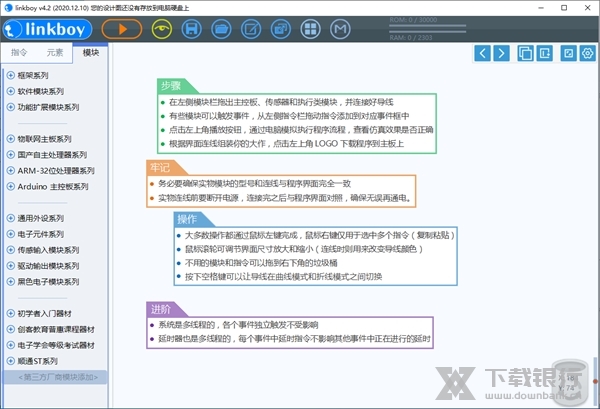Click the line starting 有些模块可以触发事件

tap(289, 116)
